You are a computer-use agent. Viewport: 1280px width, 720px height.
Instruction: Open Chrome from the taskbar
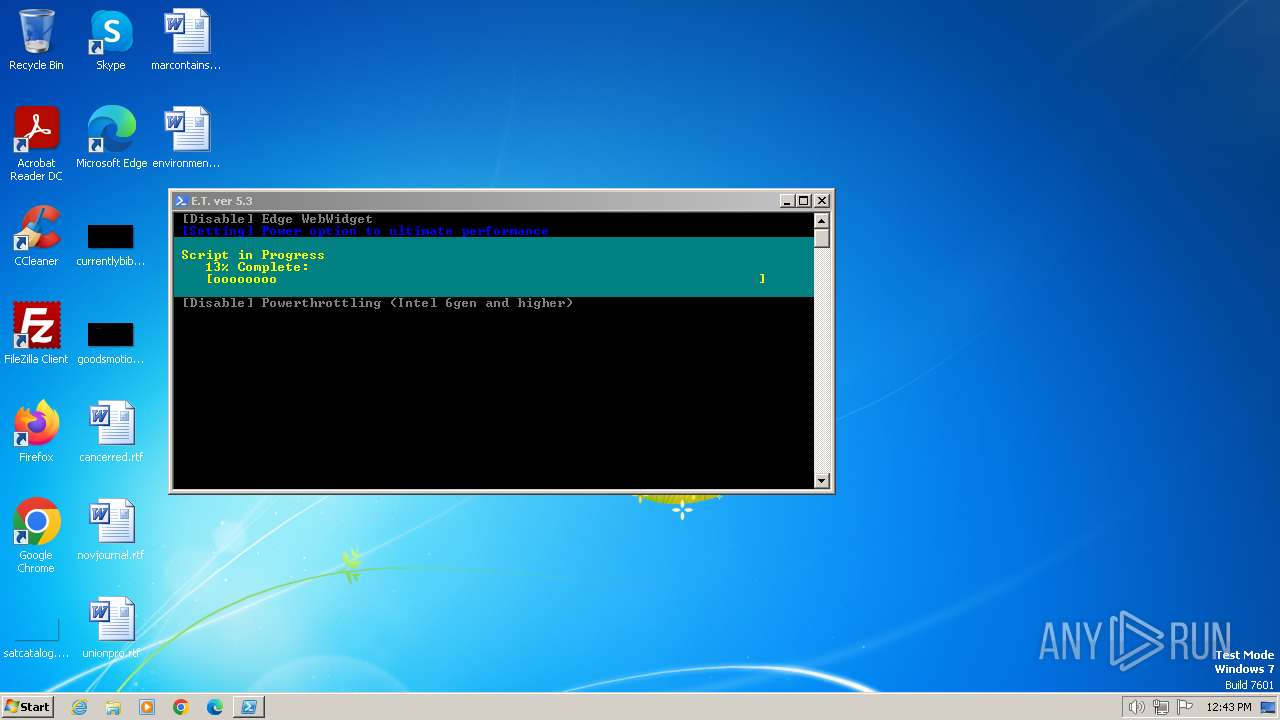(181, 707)
